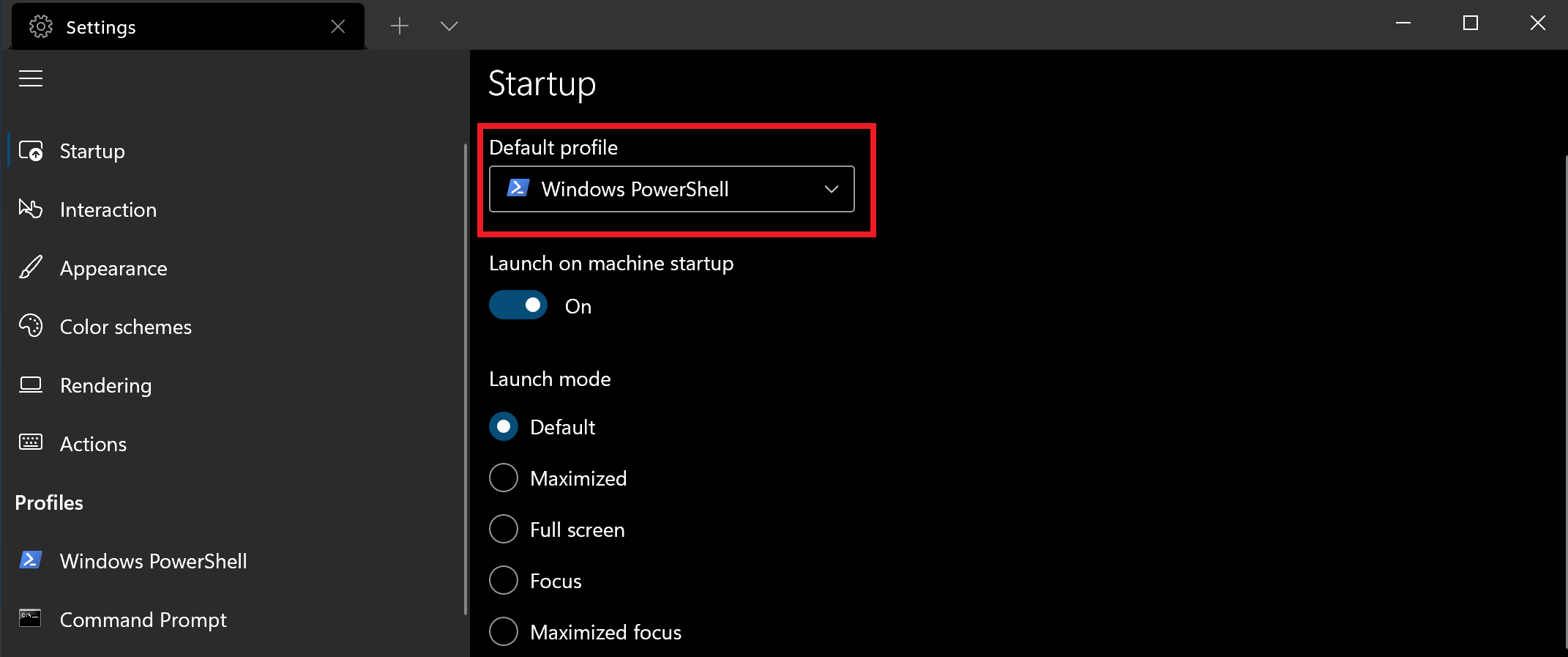Select Default launch mode radio button
The image size is (1568, 657).
click(504, 427)
